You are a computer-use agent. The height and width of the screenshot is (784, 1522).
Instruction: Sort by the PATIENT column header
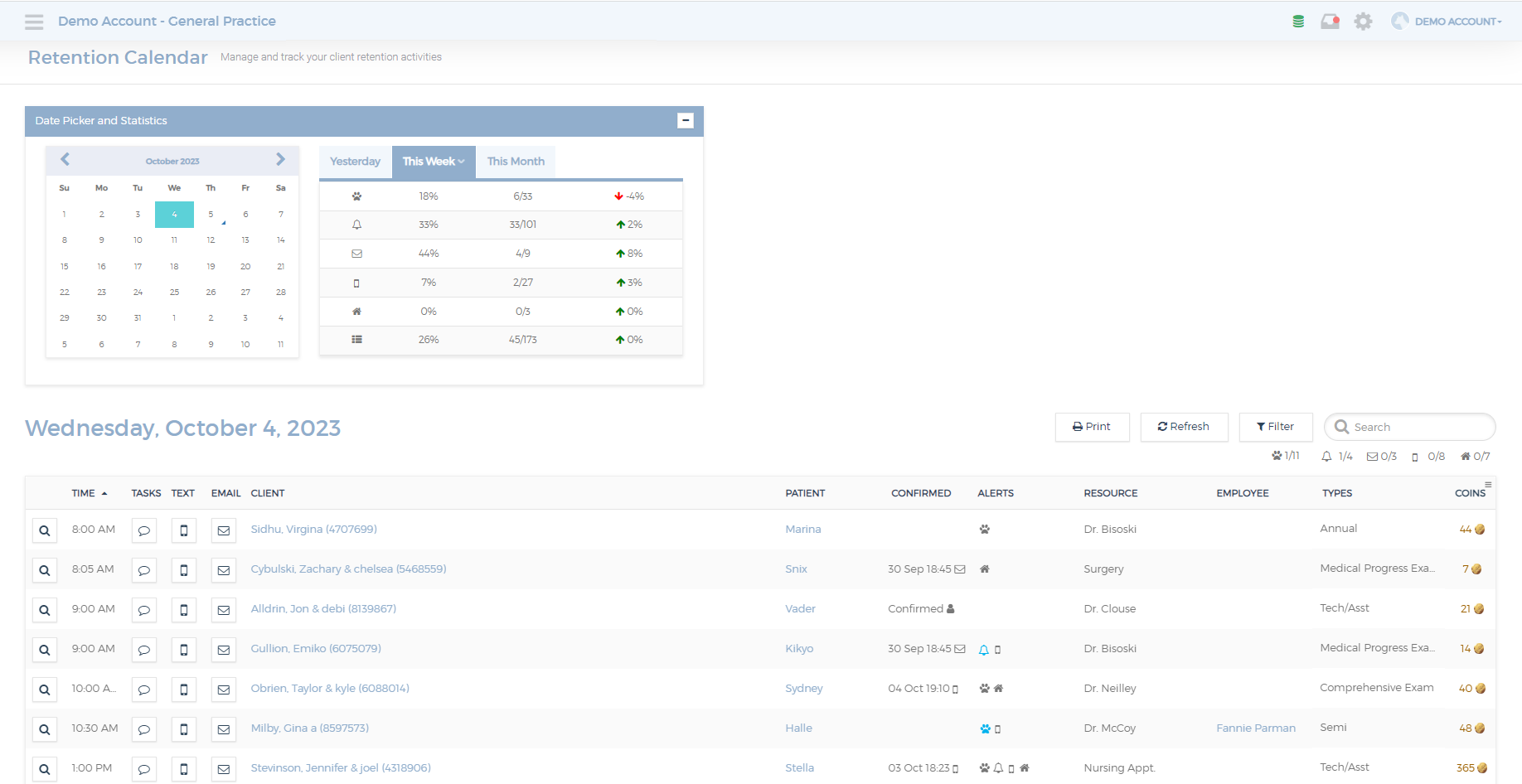coord(805,493)
